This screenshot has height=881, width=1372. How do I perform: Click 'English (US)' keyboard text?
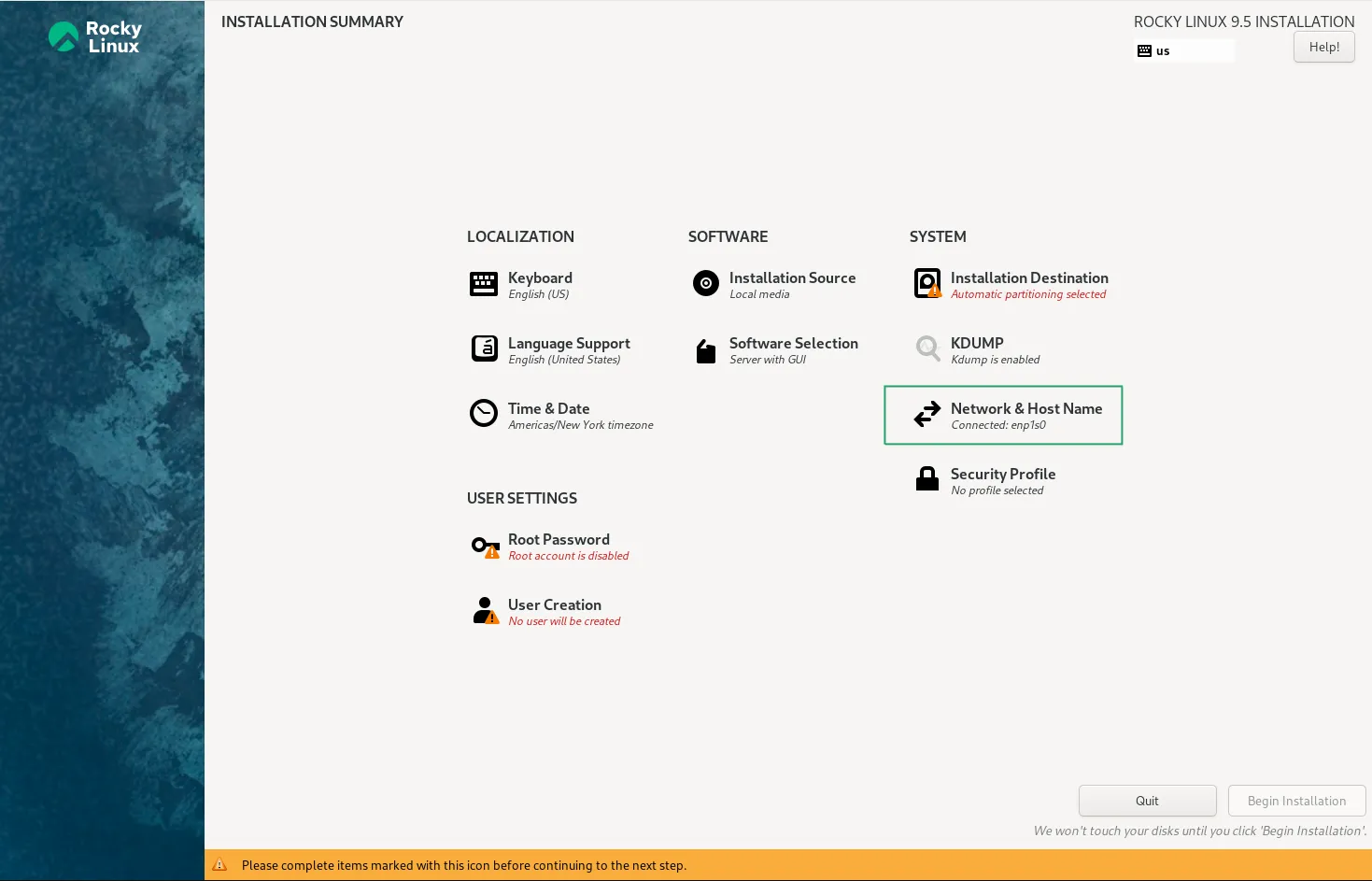pos(538,294)
